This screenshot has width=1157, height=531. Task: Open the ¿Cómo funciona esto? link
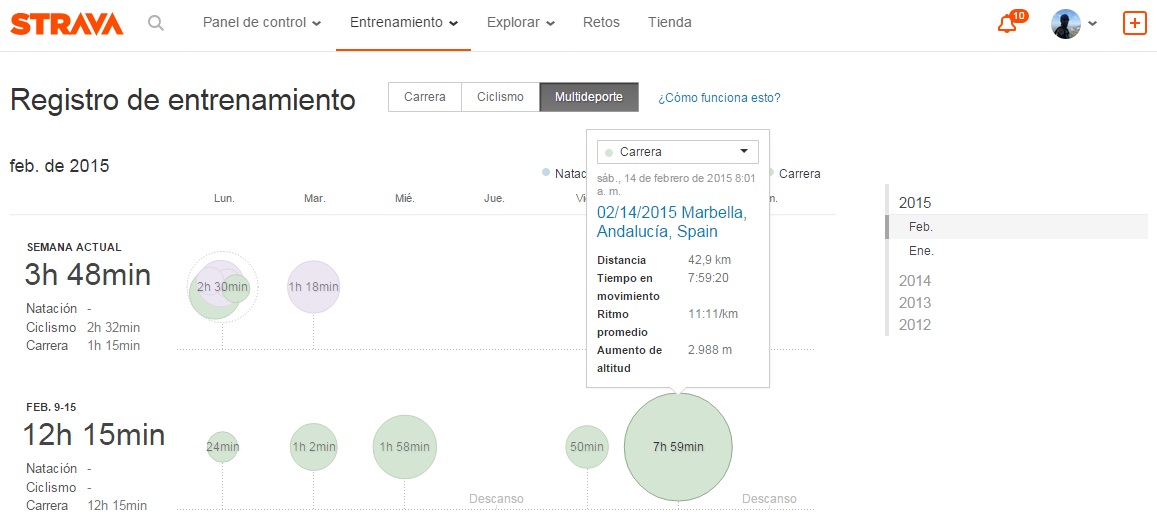pyautogui.click(x=719, y=97)
